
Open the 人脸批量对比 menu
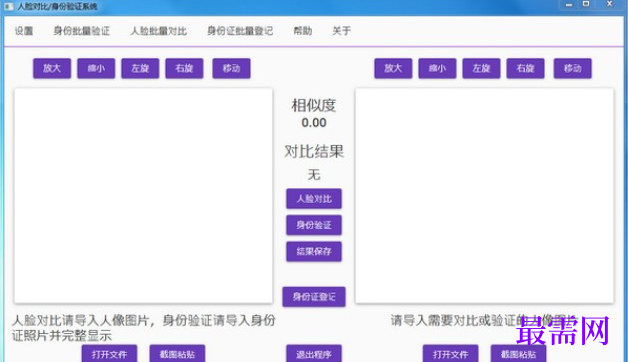tap(159, 31)
